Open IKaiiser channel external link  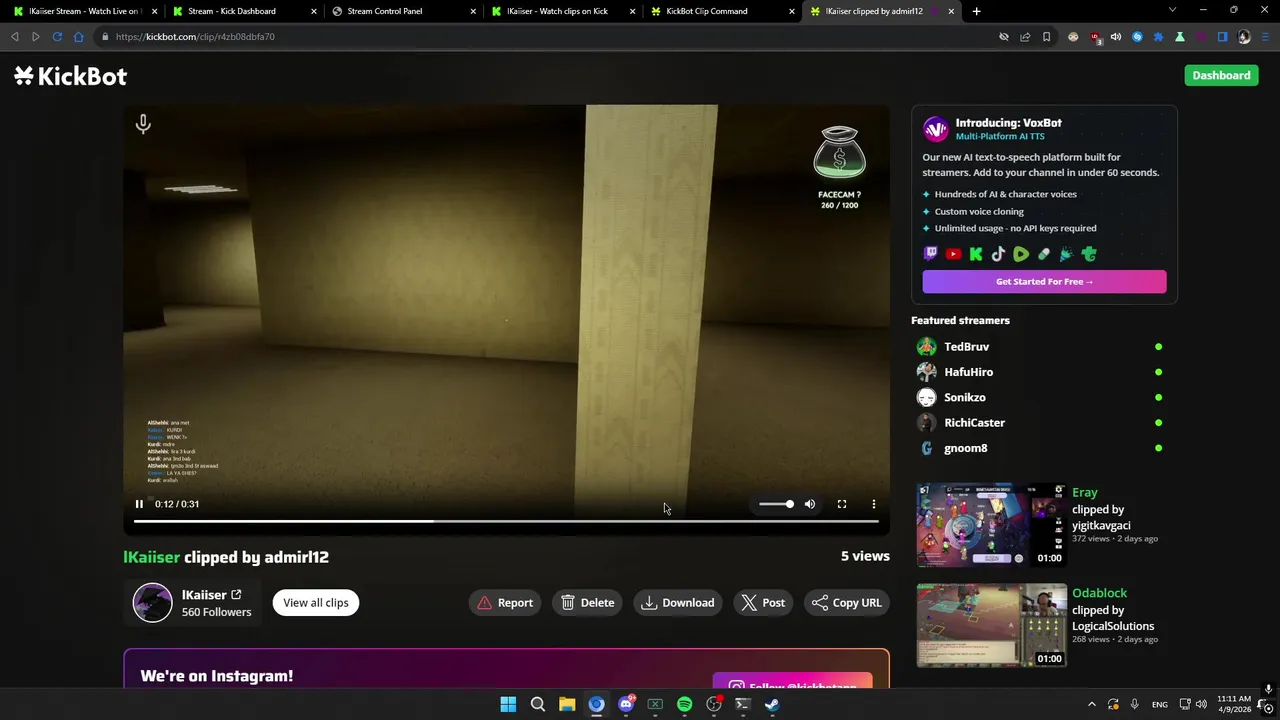[236, 595]
